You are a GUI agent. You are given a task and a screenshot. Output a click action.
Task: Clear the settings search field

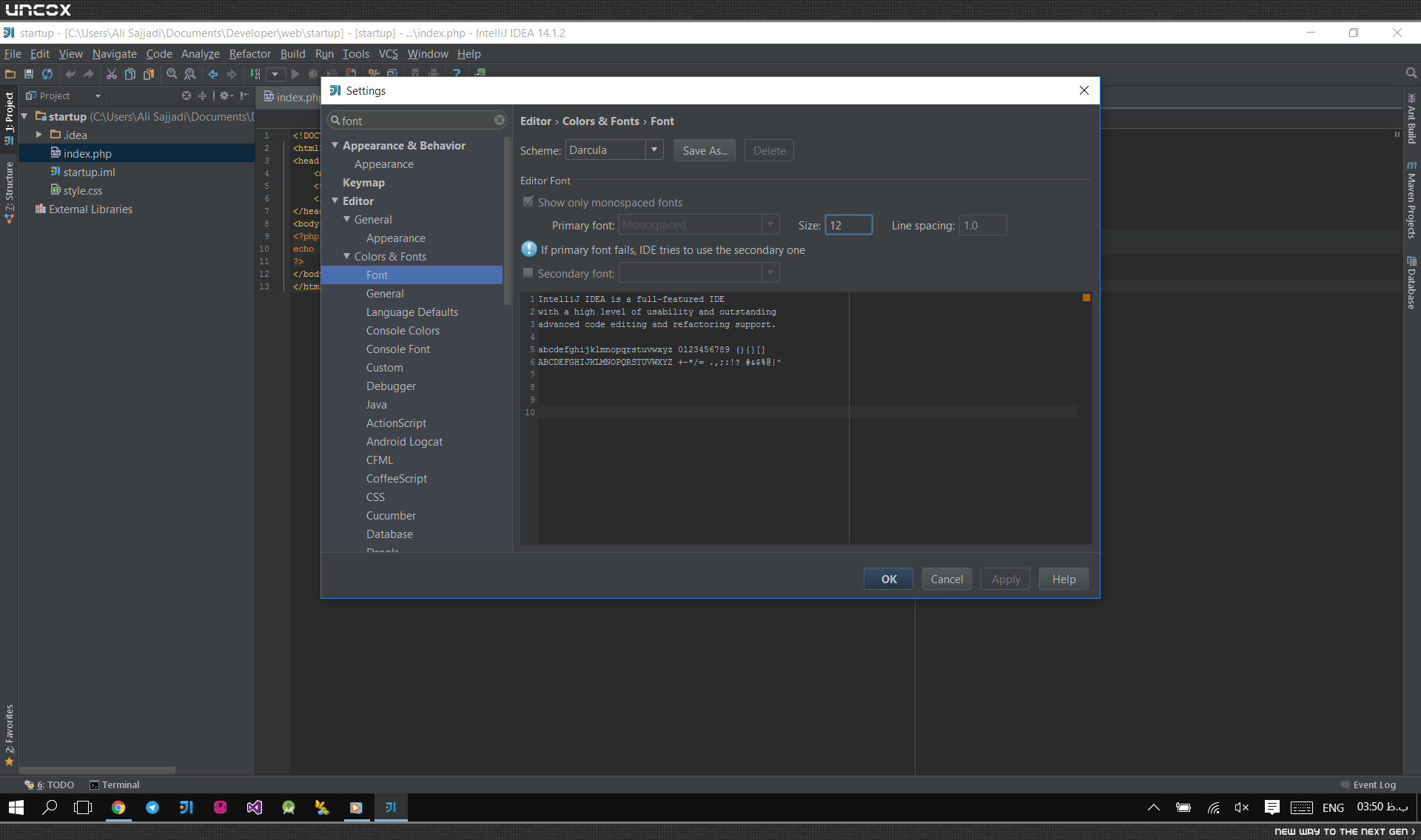click(500, 120)
